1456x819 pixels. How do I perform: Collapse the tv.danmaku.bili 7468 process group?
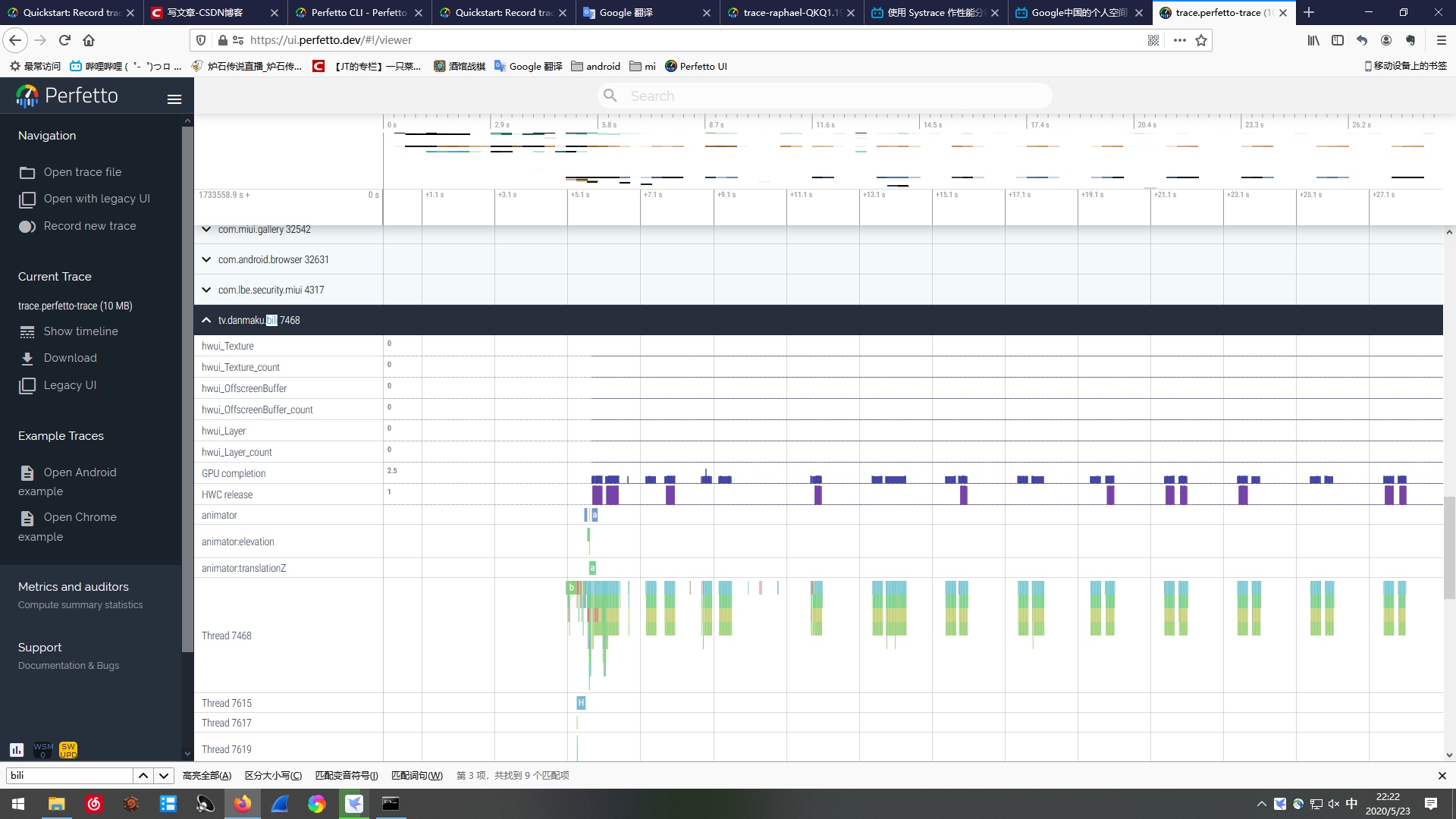click(206, 321)
